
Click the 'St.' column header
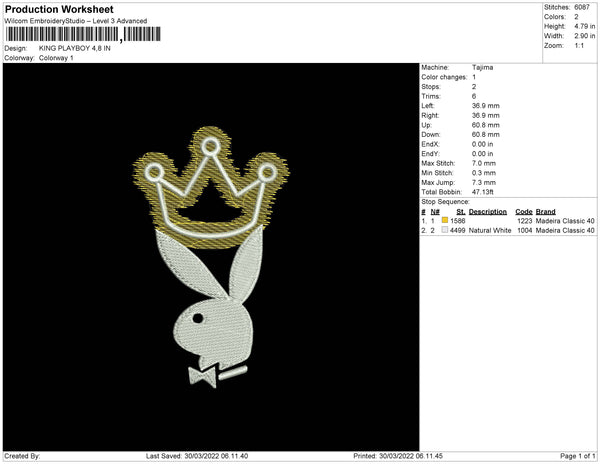460,212
